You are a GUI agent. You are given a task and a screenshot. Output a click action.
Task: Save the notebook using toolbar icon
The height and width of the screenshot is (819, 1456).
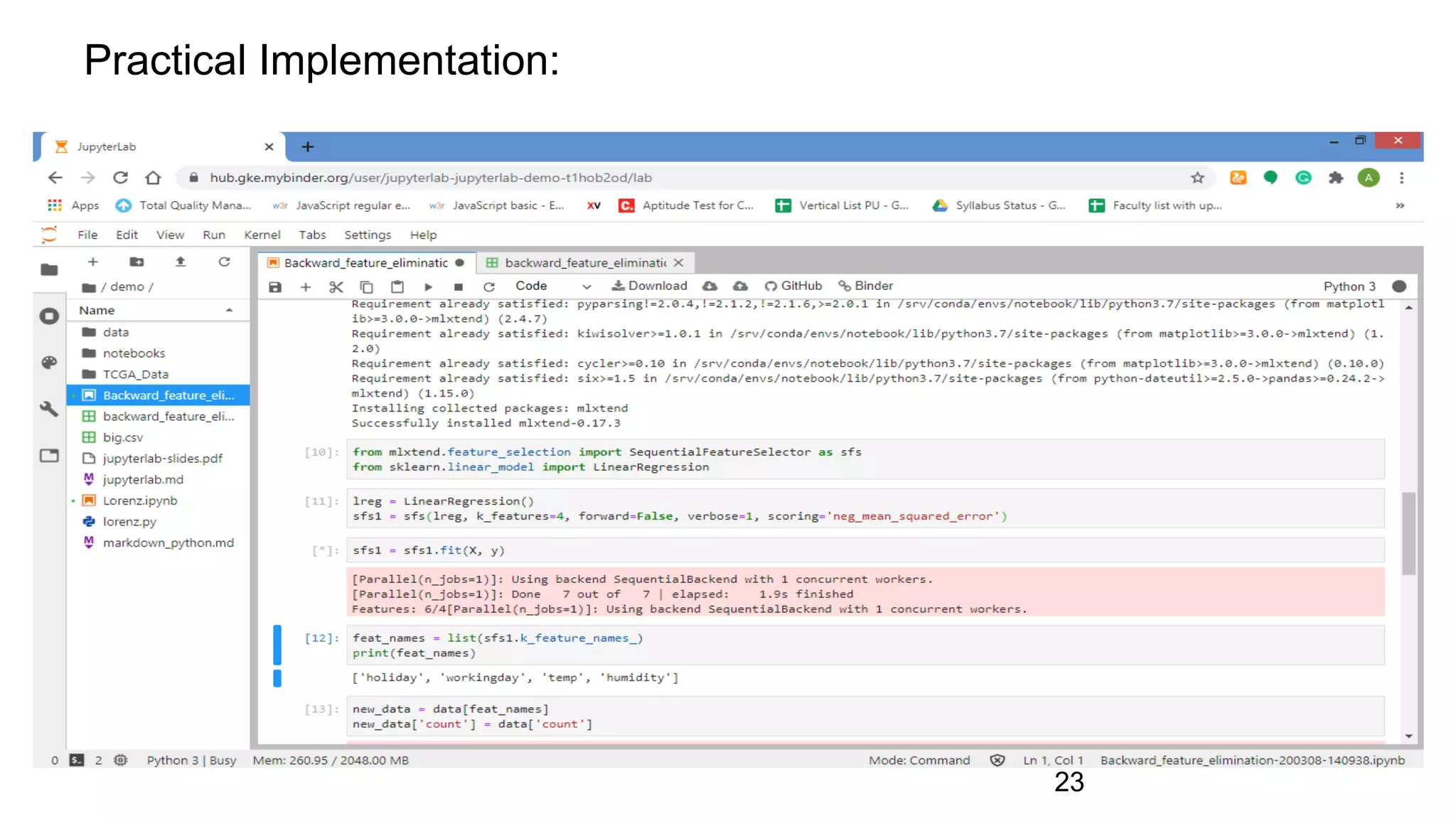click(x=275, y=287)
